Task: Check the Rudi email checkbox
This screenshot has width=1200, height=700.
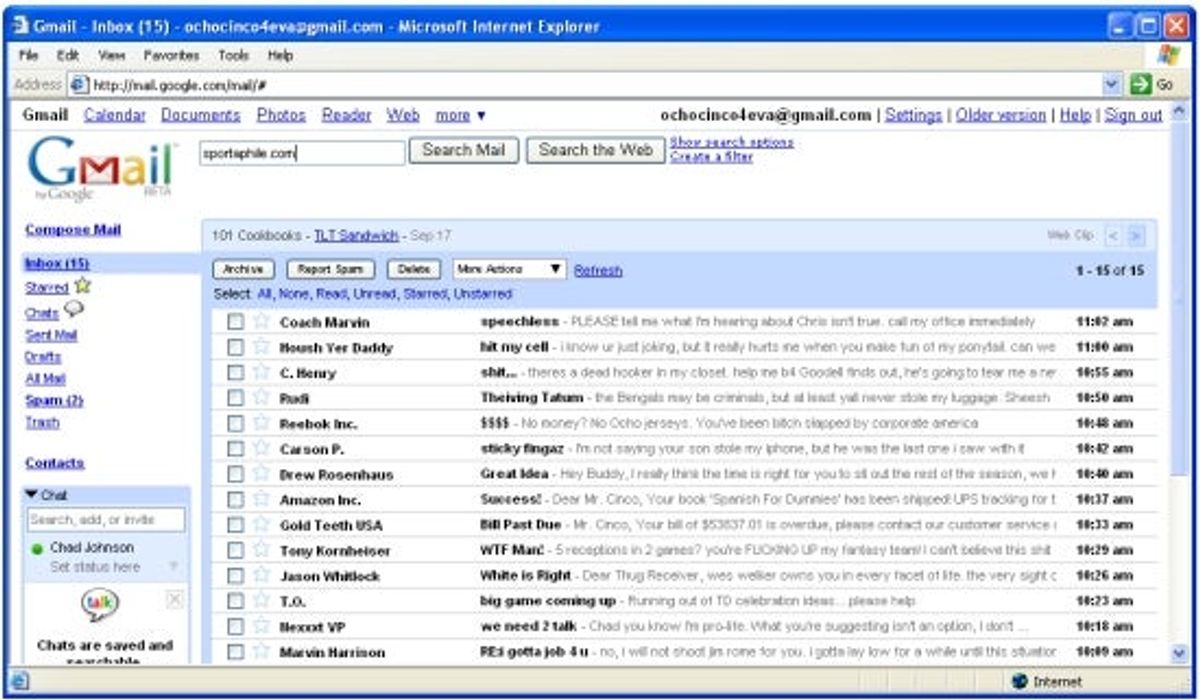Action: pyautogui.click(x=235, y=398)
